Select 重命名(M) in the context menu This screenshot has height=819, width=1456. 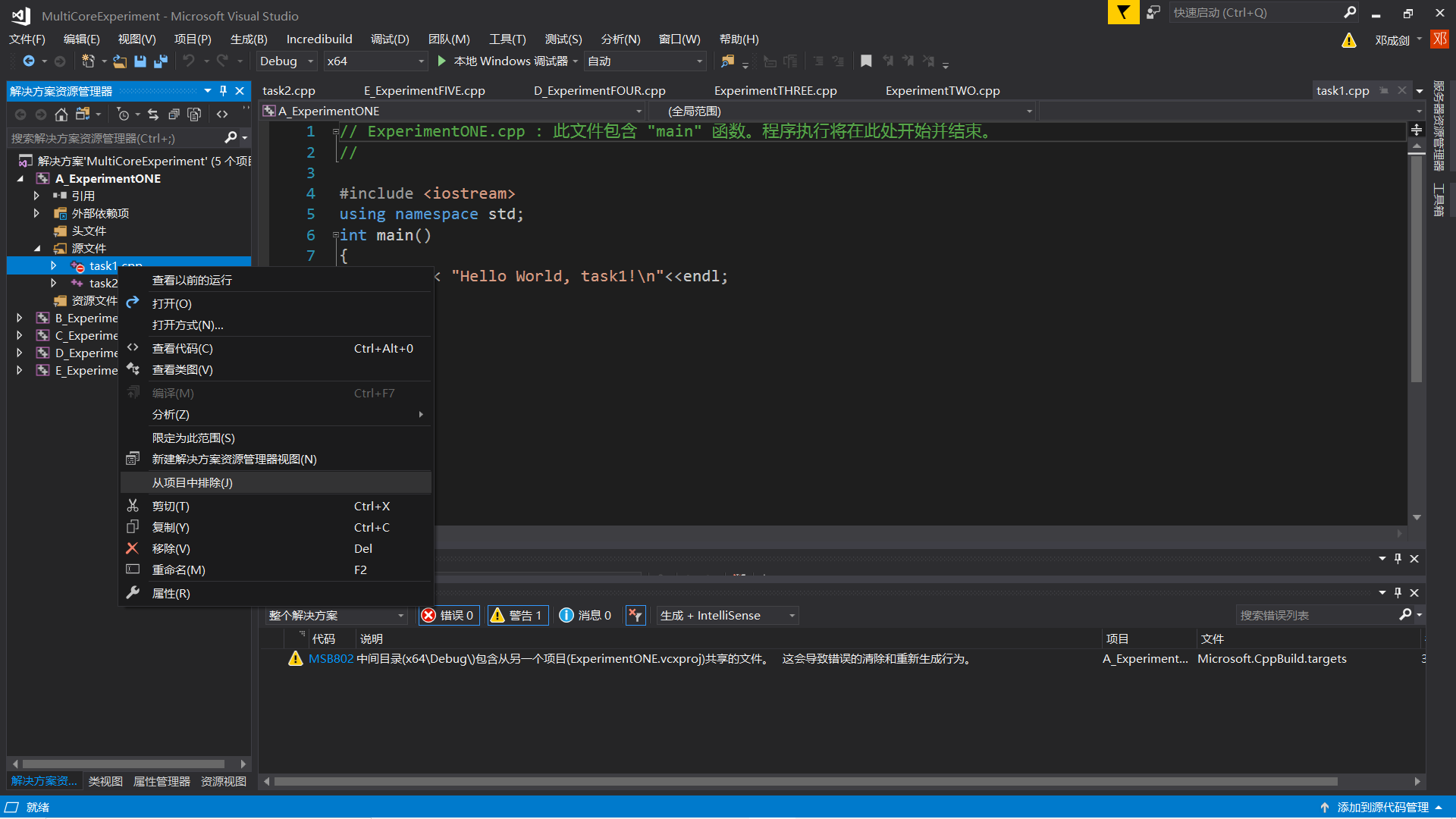click(276, 570)
